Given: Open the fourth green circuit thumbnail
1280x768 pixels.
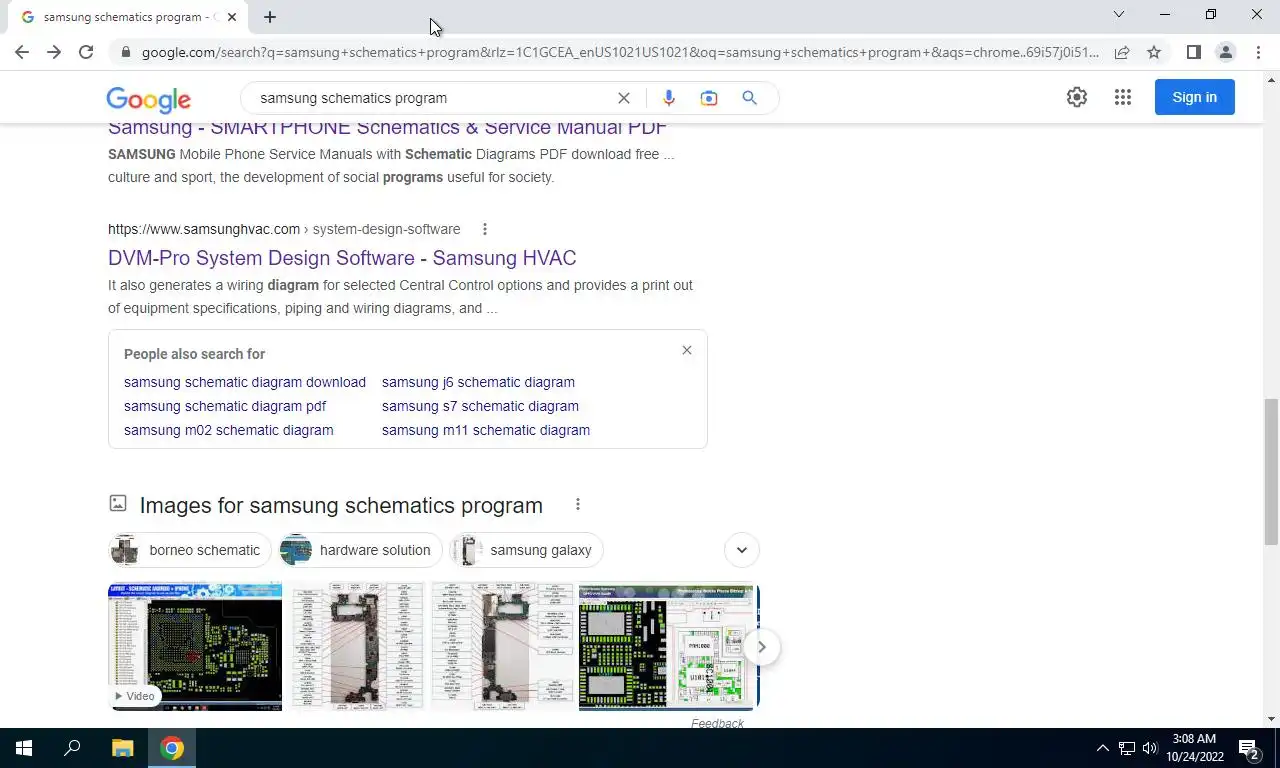Looking at the screenshot, I should click(x=666, y=646).
